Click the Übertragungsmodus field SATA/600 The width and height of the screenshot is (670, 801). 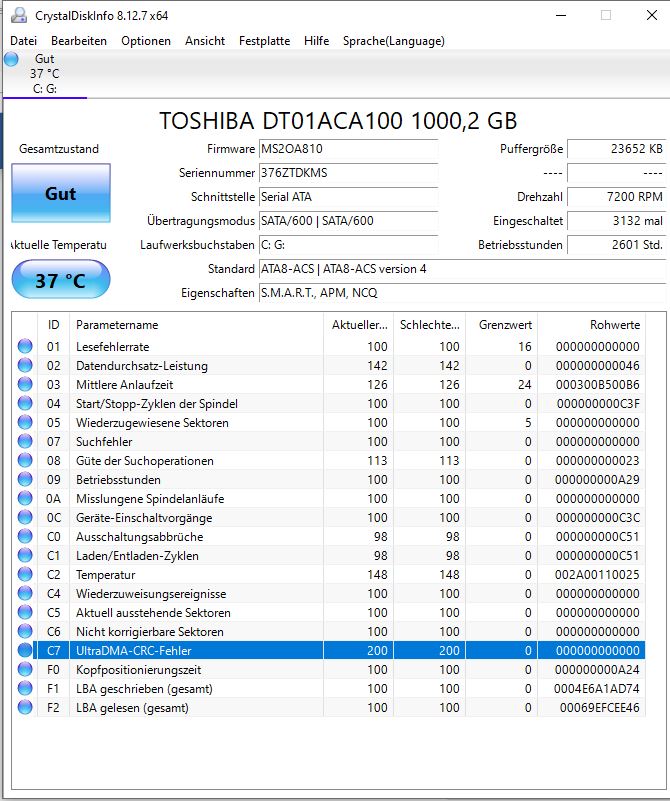point(349,221)
